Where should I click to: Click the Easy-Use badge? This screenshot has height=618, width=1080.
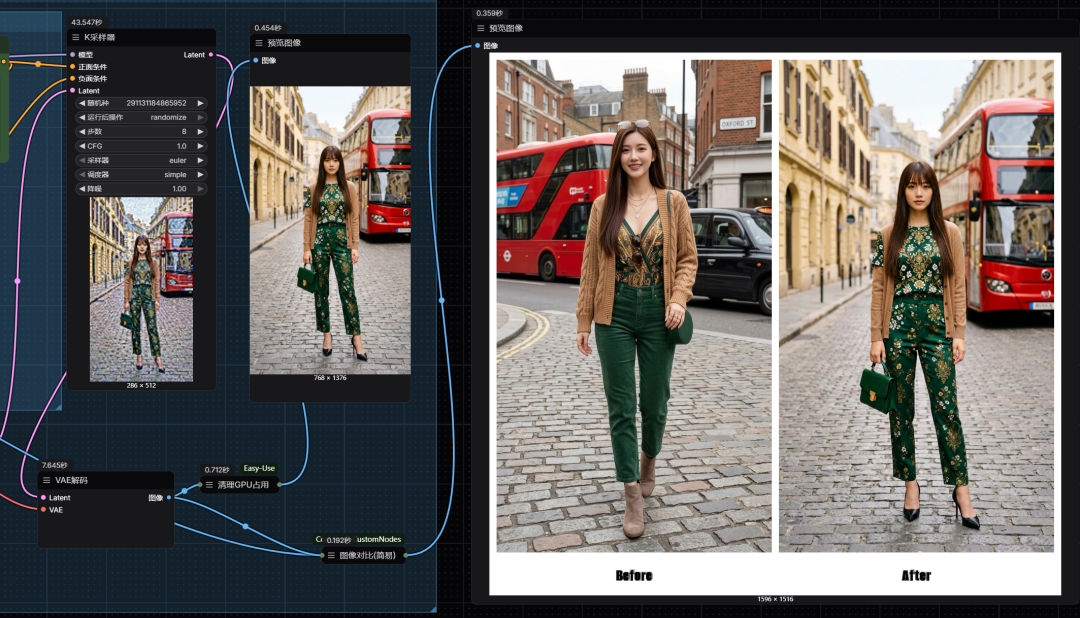[259, 468]
